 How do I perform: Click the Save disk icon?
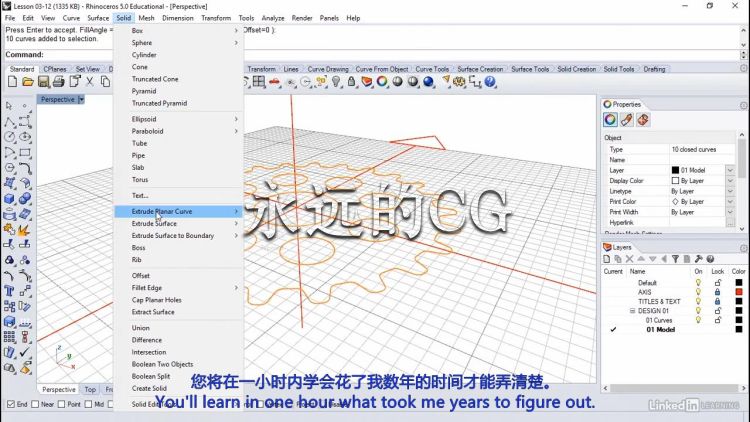coord(44,82)
